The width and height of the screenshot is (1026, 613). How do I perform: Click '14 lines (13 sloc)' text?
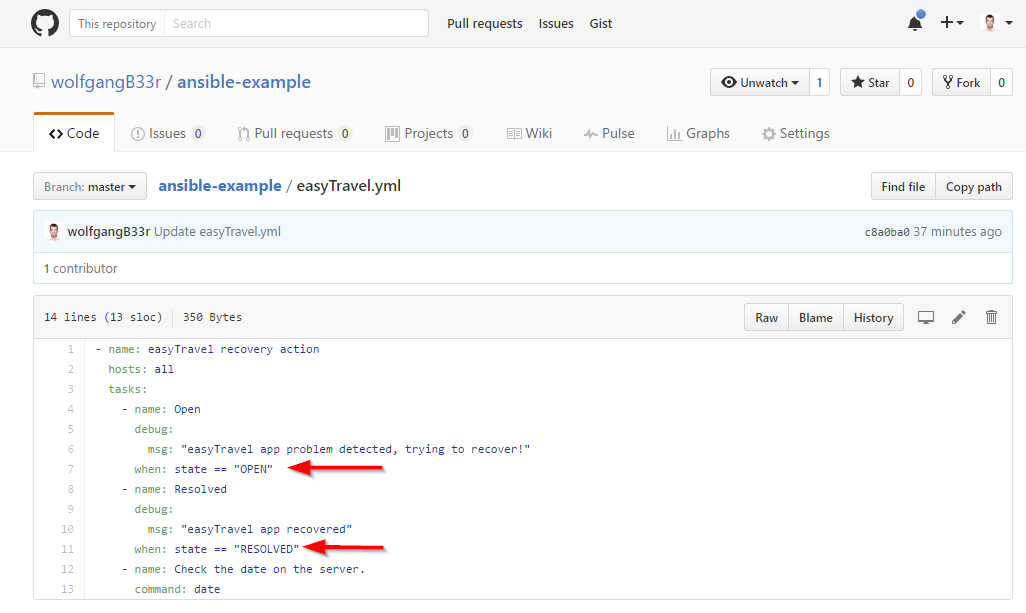(x=103, y=317)
